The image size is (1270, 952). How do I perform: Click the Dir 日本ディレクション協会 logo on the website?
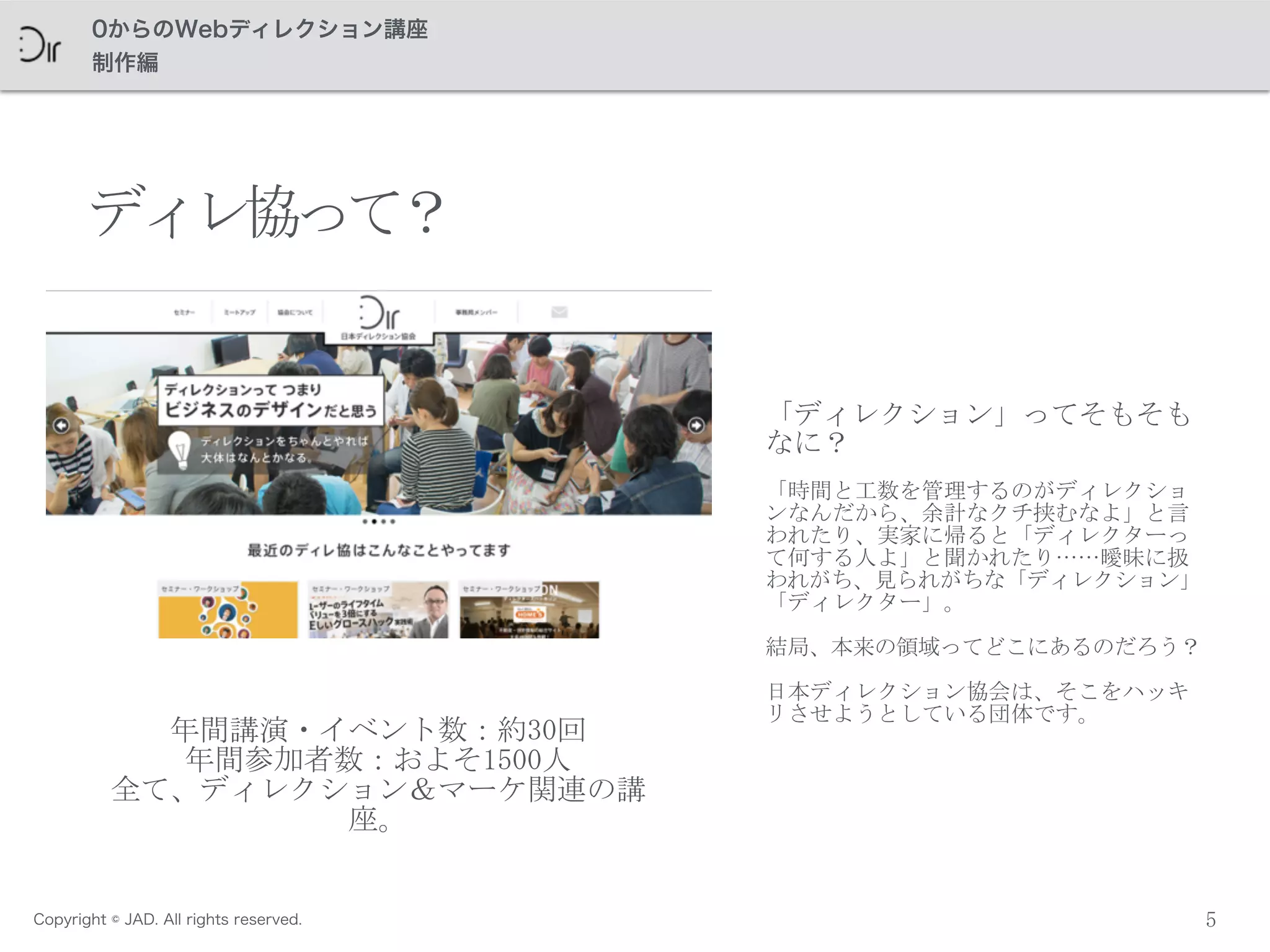pyautogui.click(x=378, y=318)
